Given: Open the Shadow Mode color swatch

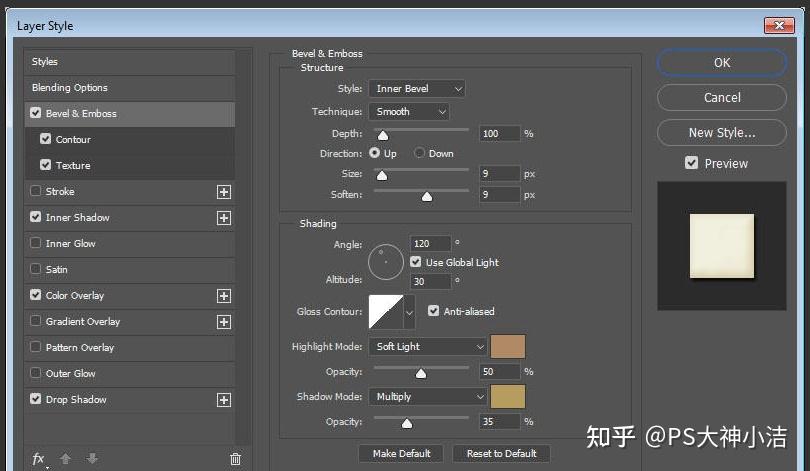Looking at the screenshot, I should (x=508, y=397).
